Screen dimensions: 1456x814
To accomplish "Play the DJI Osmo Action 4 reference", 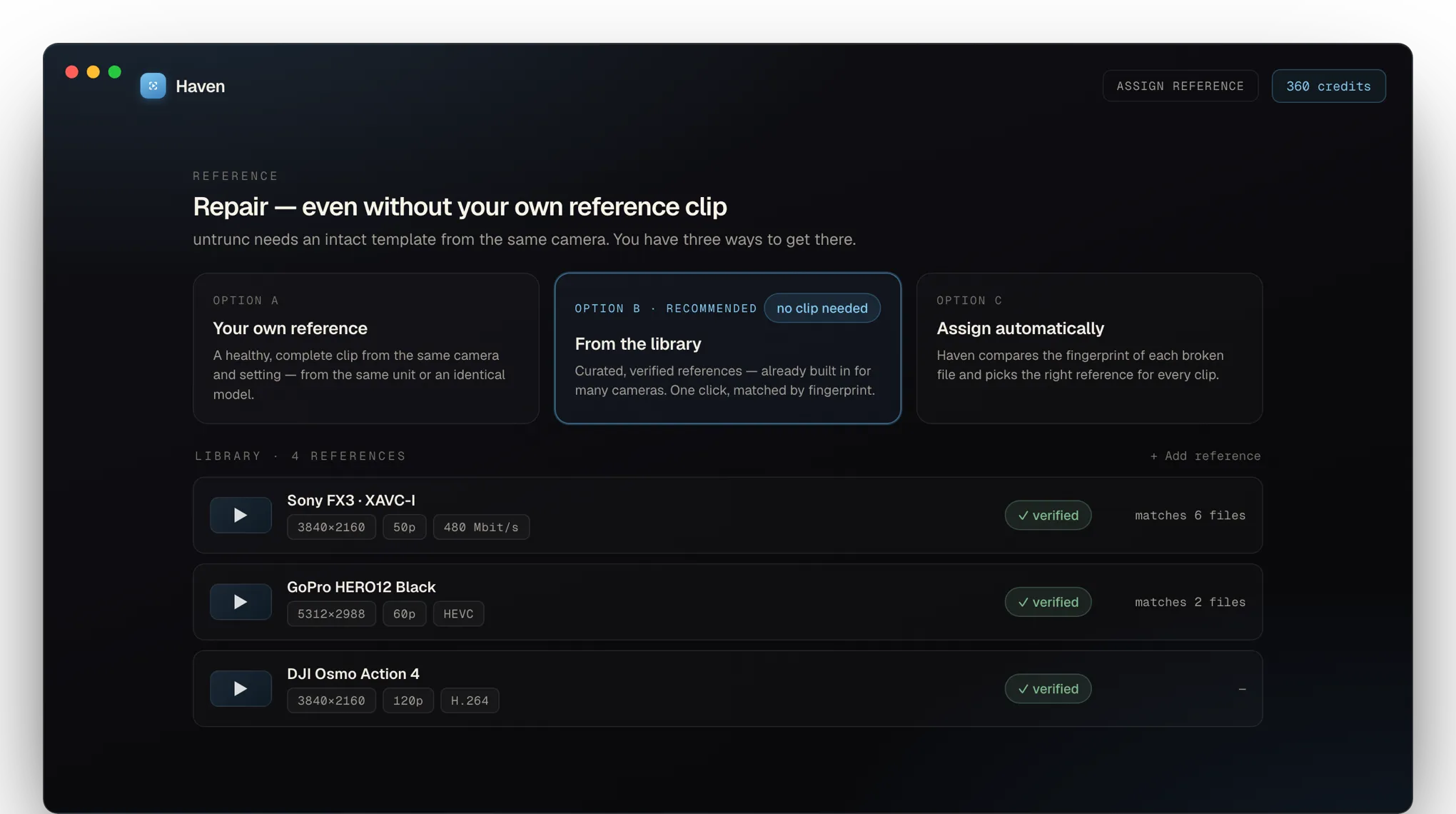I will (x=241, y=688).
